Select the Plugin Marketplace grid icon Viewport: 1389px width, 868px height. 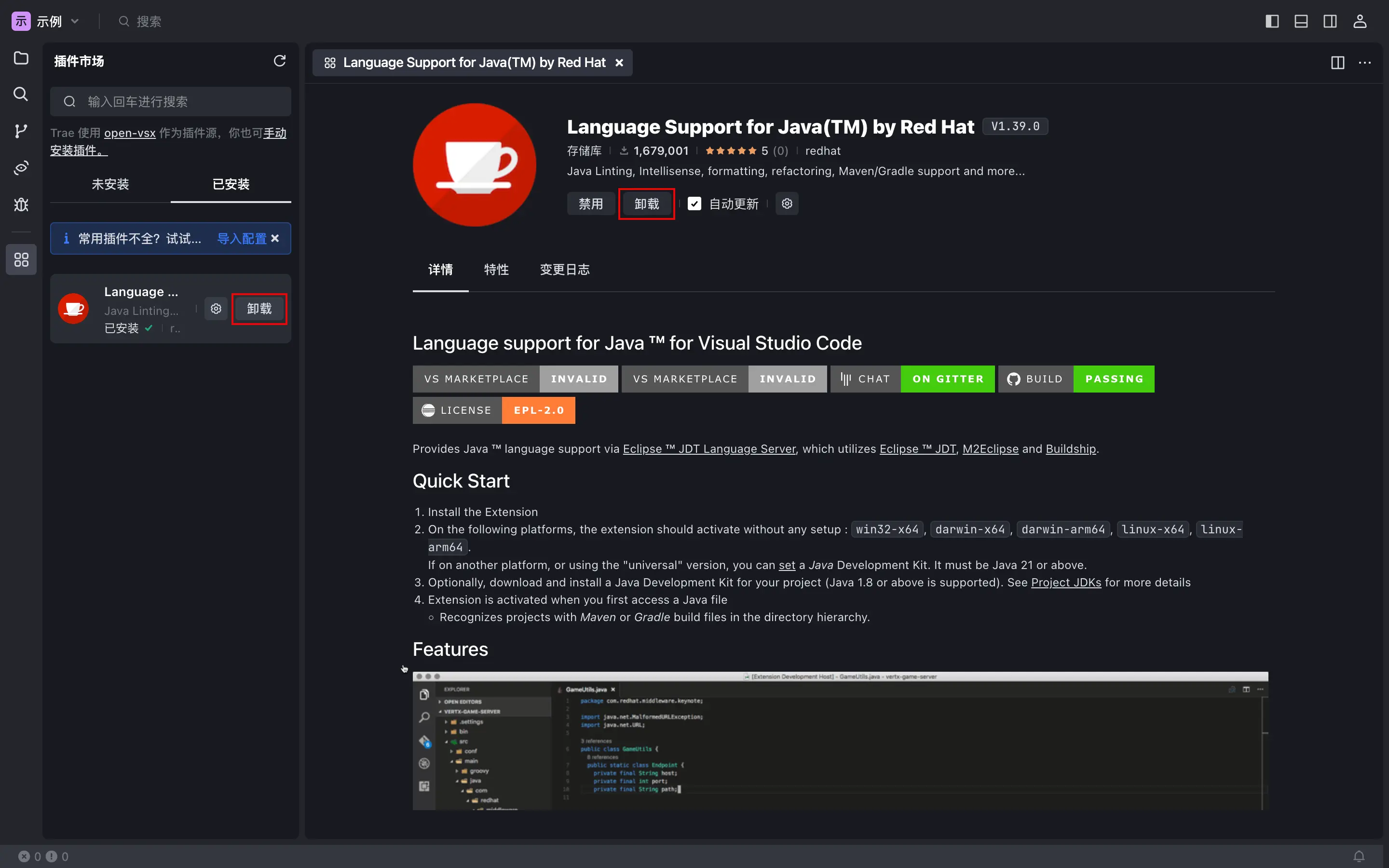click(x=21, y=259)
